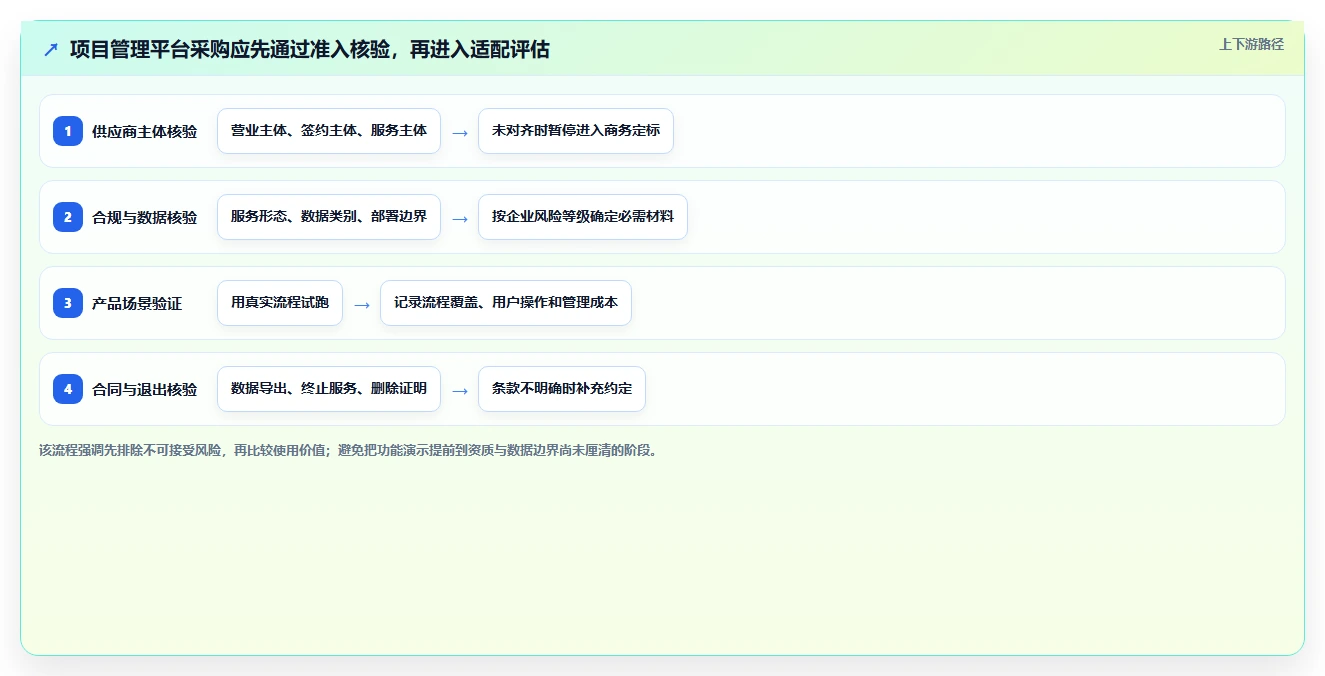Click the 上下游路径 label in the header

[1251, 44]
